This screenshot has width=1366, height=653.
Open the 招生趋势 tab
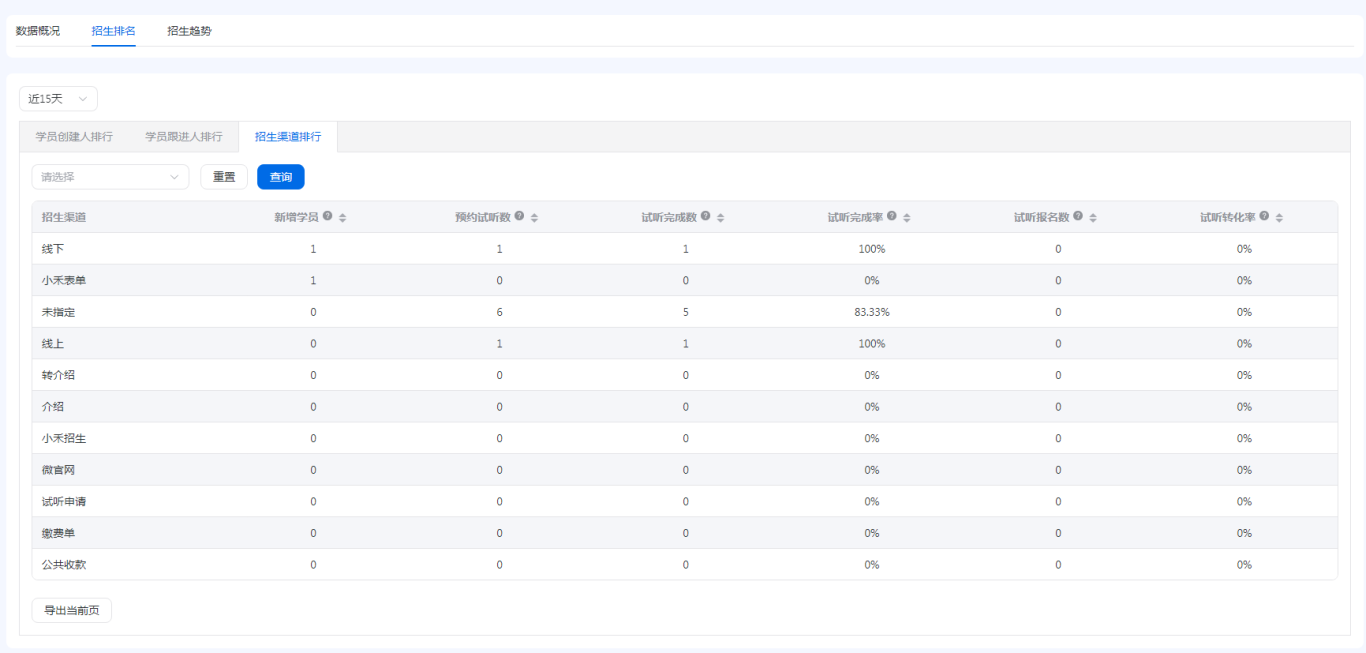[x=189, y=31]
